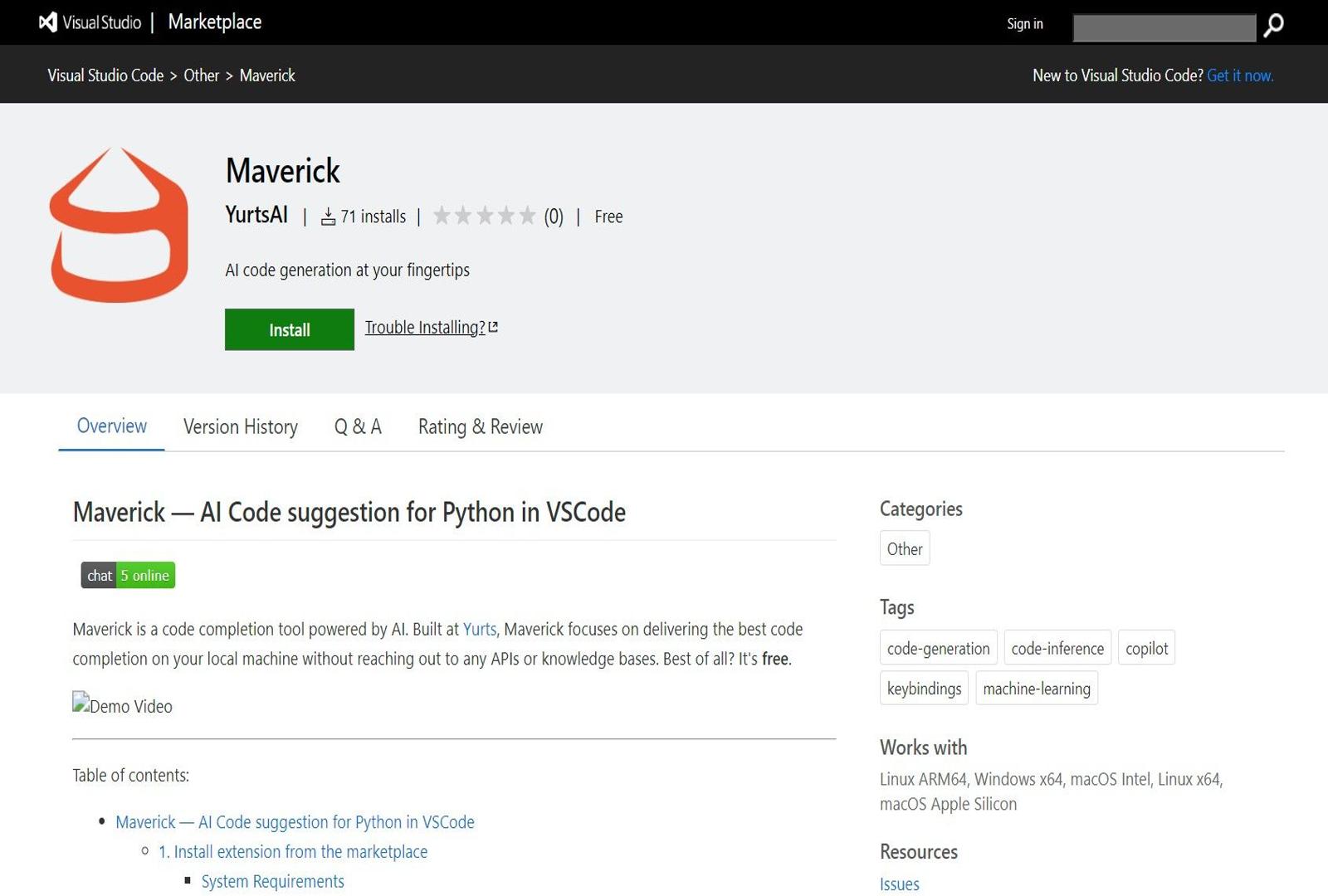Click the green Install button

coord(289,329)
